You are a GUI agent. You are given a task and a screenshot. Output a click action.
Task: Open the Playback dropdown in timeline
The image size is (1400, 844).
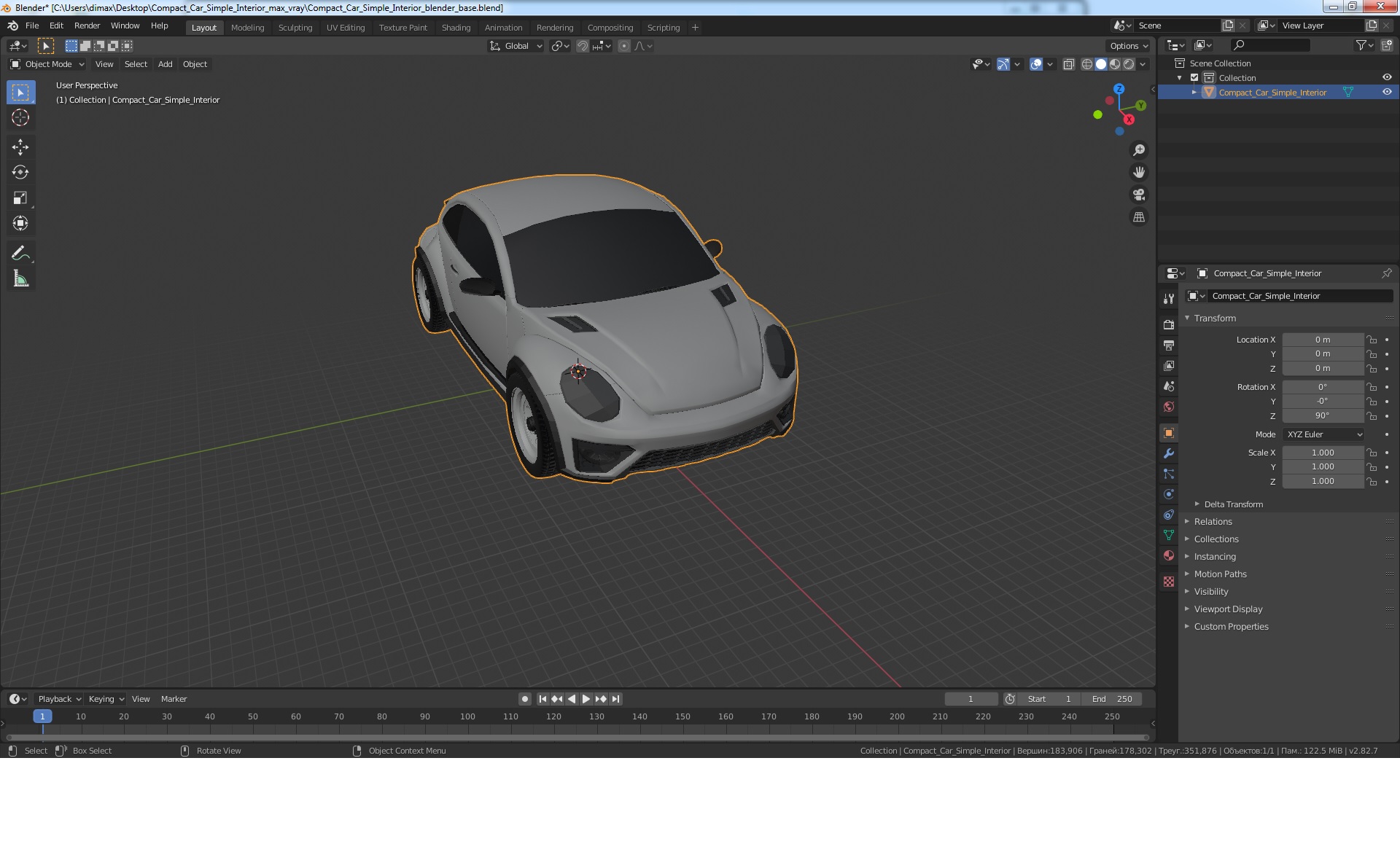point(59,699)
